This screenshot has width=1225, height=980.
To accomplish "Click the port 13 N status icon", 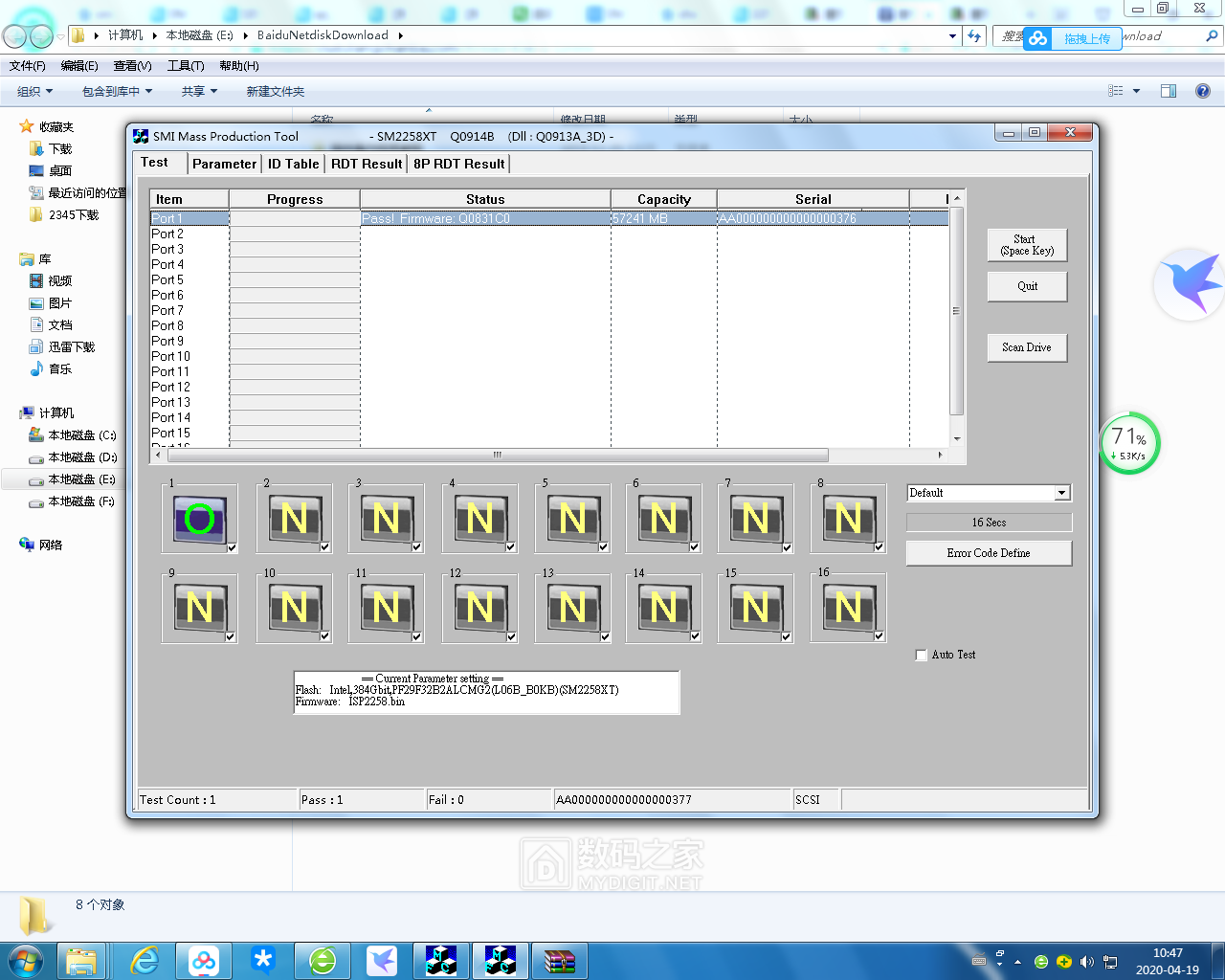I will pos(572,608).
